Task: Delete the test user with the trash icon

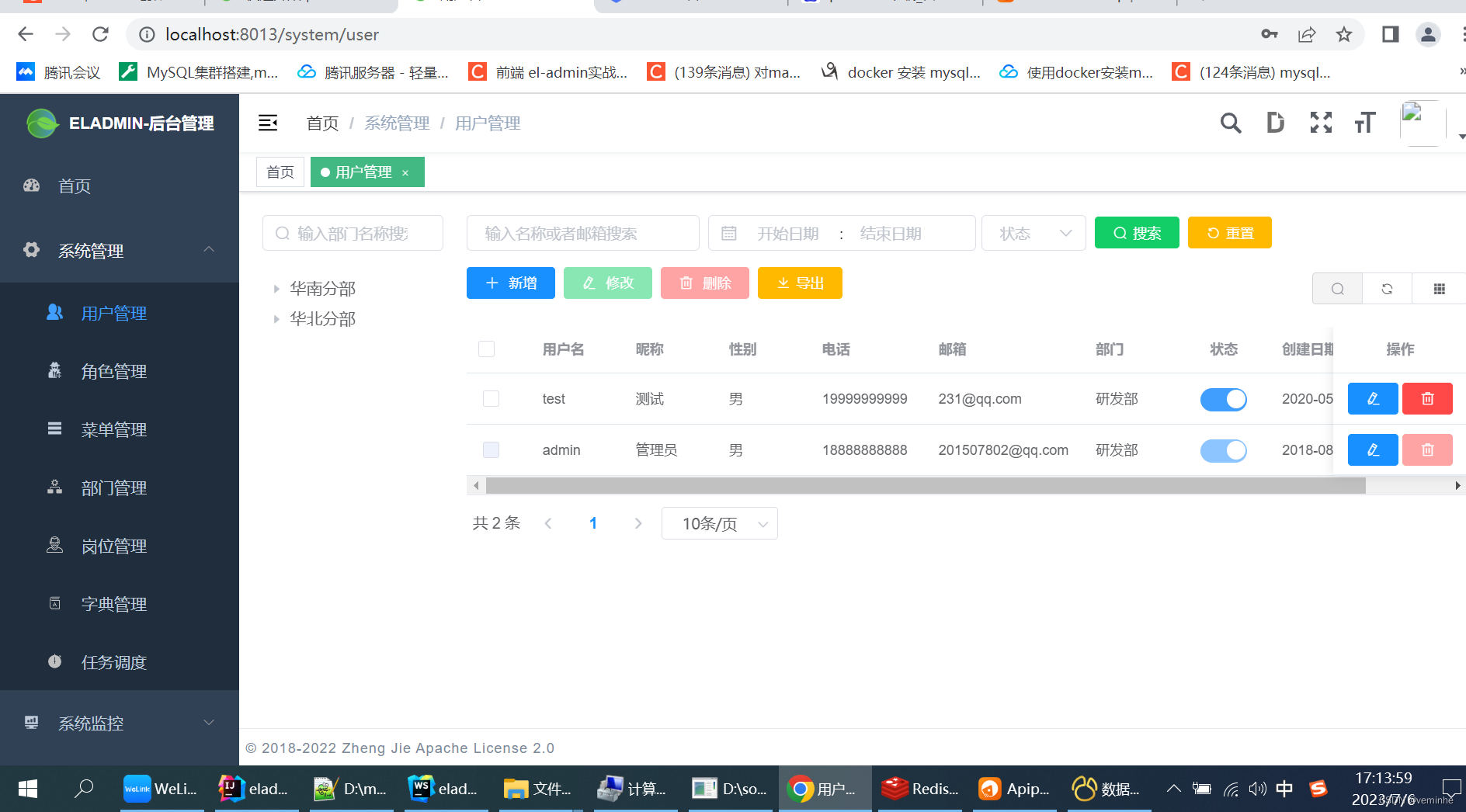Action: [x=1427, y=398]
